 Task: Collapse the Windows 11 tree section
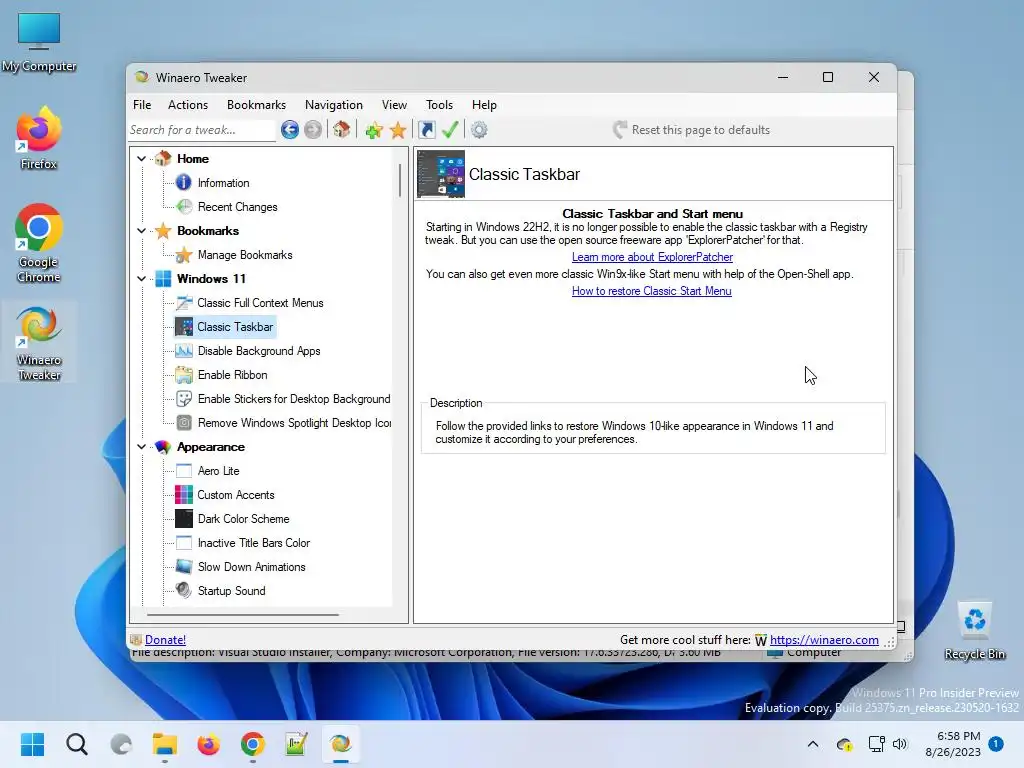141,279
